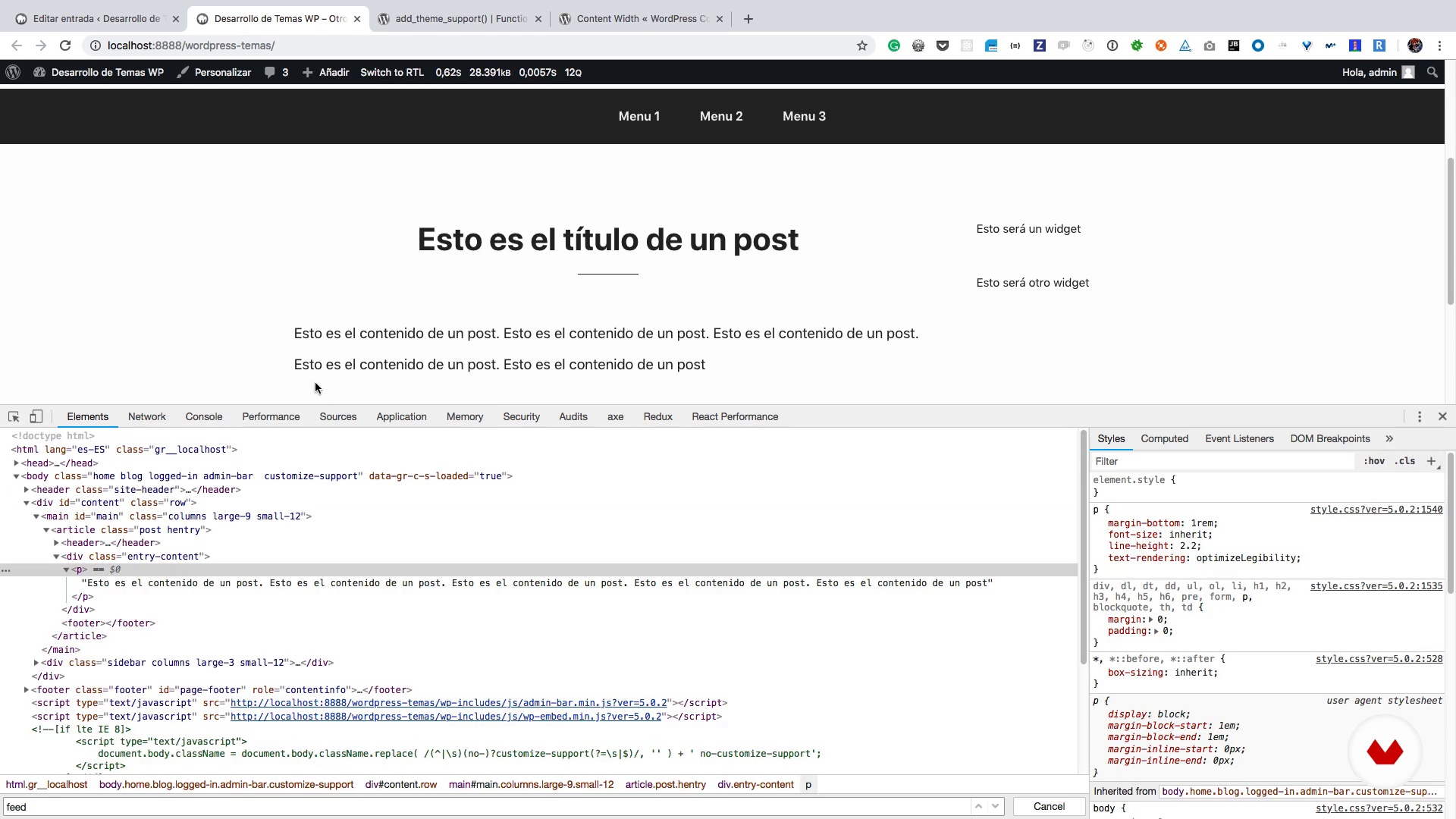Click the Lighthouse extension icon
The height and width of the screenshot is (819, 1456).
[1355, 45]
